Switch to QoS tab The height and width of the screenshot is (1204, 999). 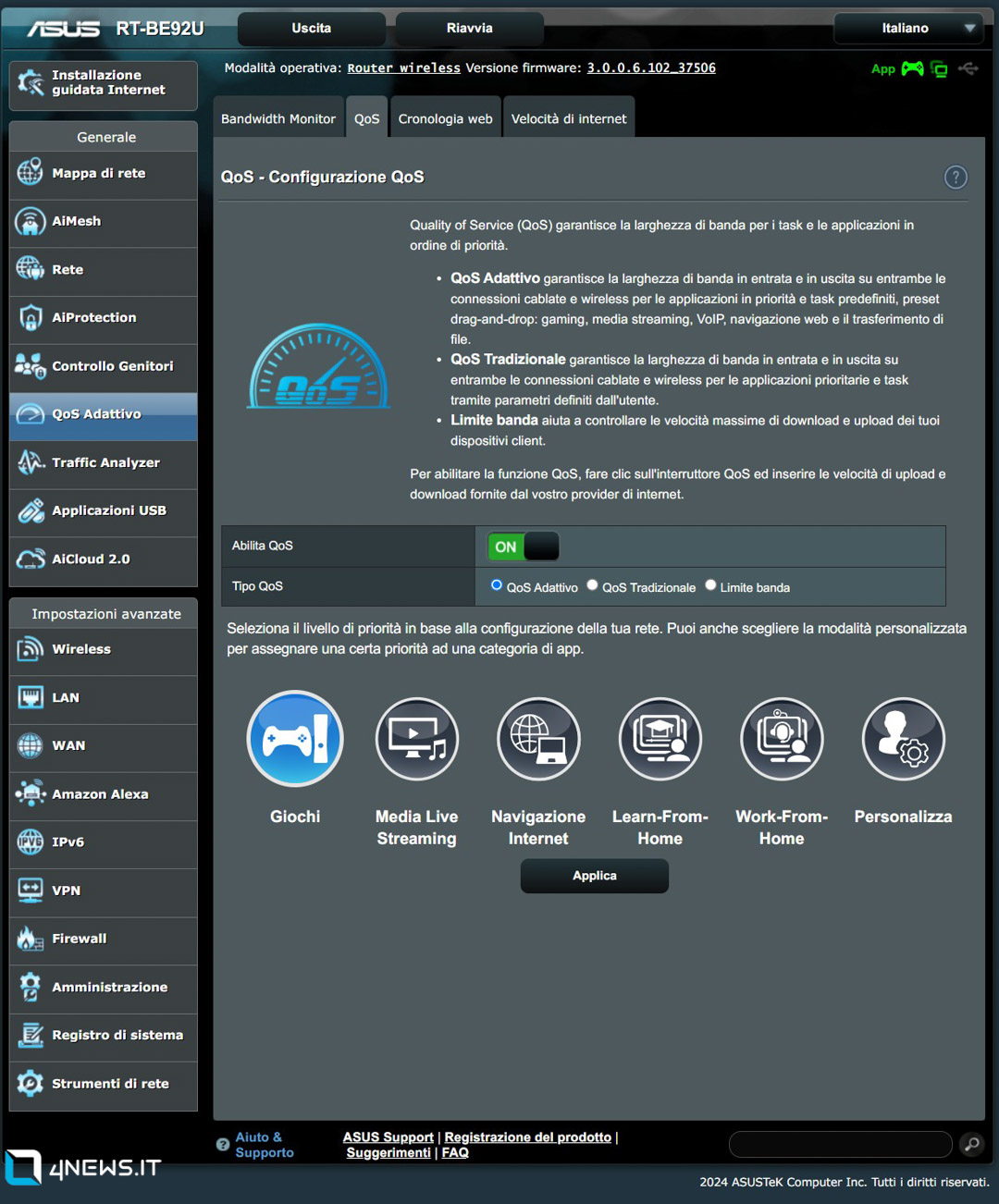tap(367, 117)
